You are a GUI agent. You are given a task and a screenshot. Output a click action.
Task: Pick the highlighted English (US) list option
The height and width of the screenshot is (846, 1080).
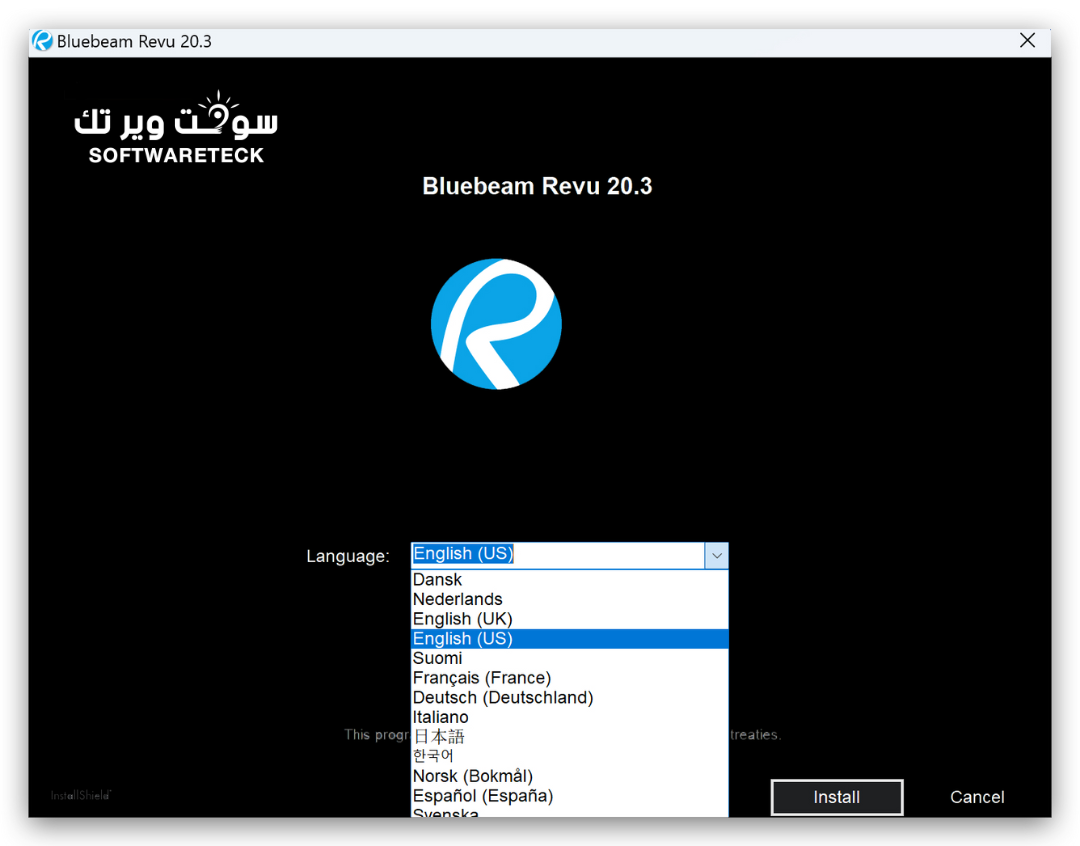click(463, 639)
